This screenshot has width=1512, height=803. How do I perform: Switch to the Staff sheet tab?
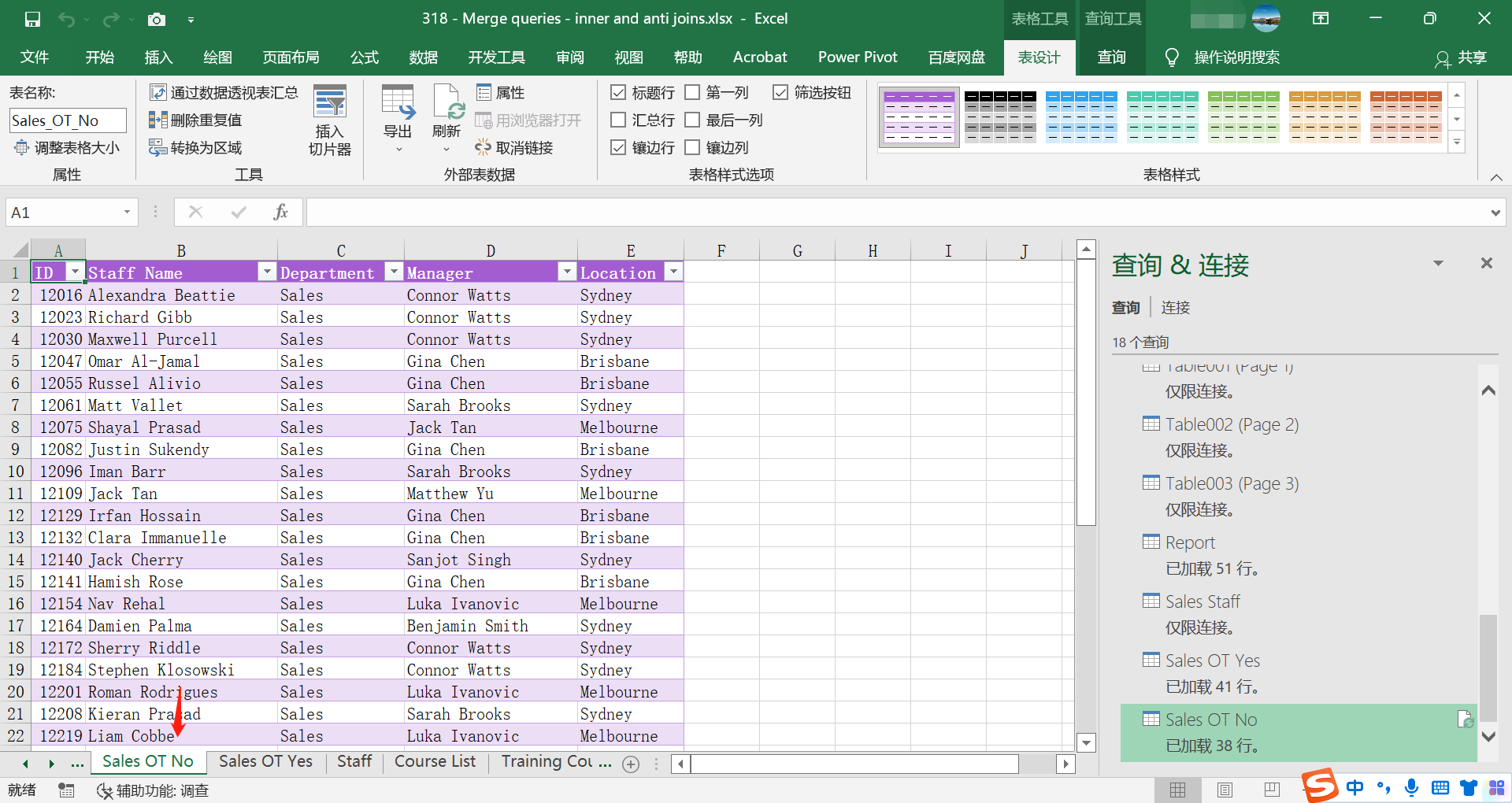[x=354, y=761]
